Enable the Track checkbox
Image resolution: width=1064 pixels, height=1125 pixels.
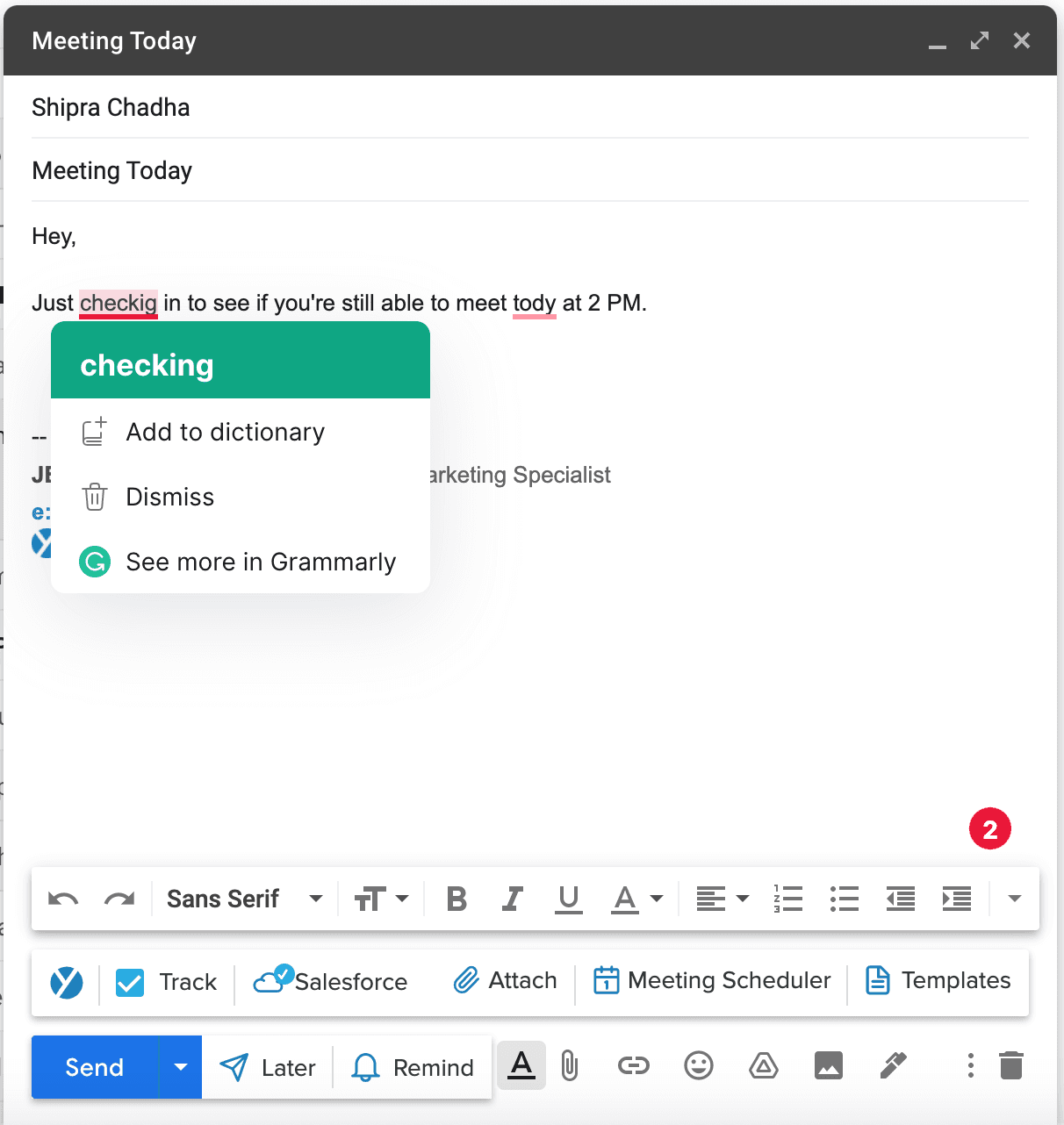(128, 982)
